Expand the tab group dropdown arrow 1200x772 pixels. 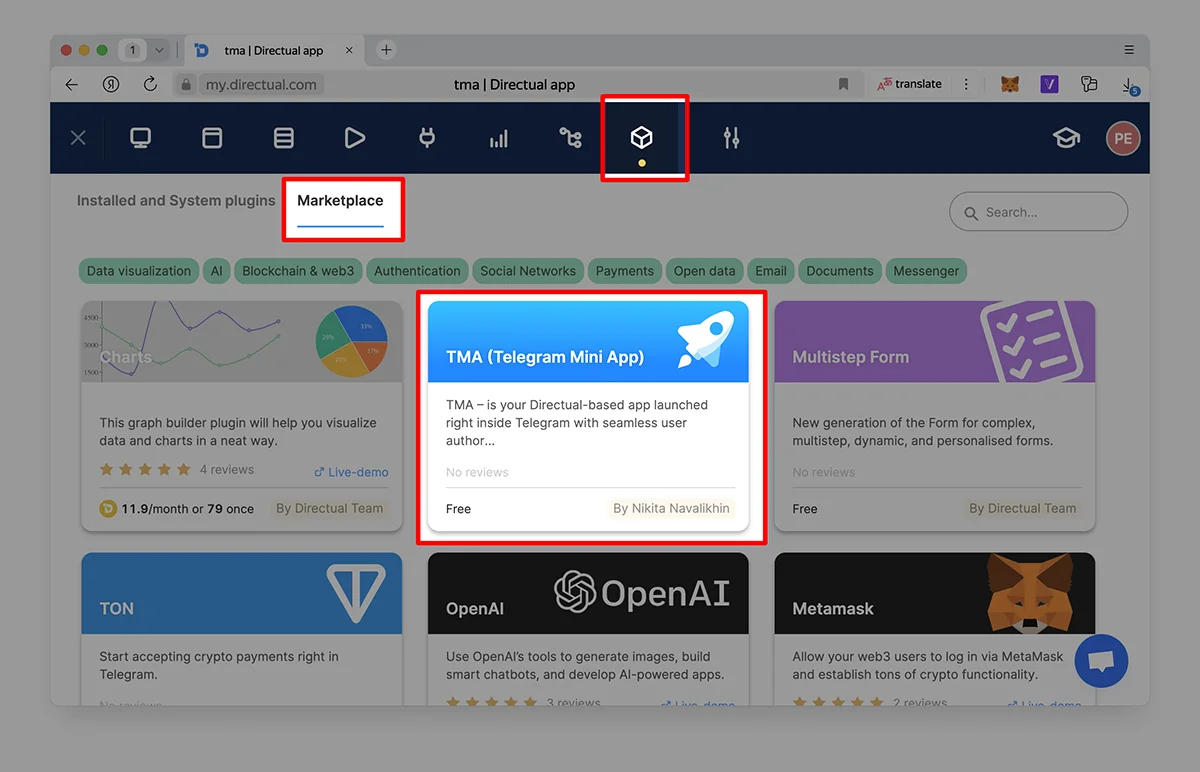(x=159, y=50)
